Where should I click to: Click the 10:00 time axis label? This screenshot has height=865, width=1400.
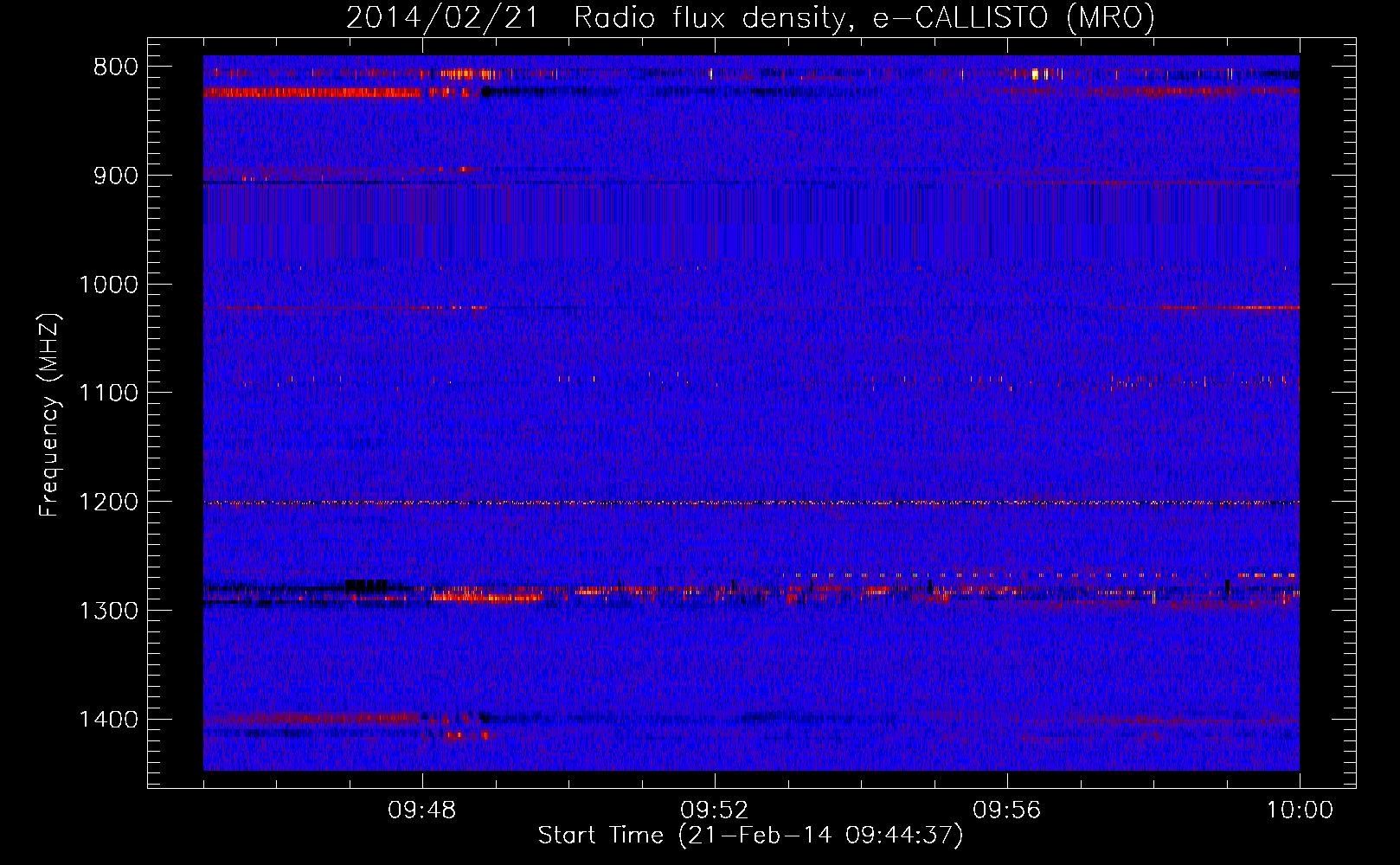click(x=1300, y=811)
